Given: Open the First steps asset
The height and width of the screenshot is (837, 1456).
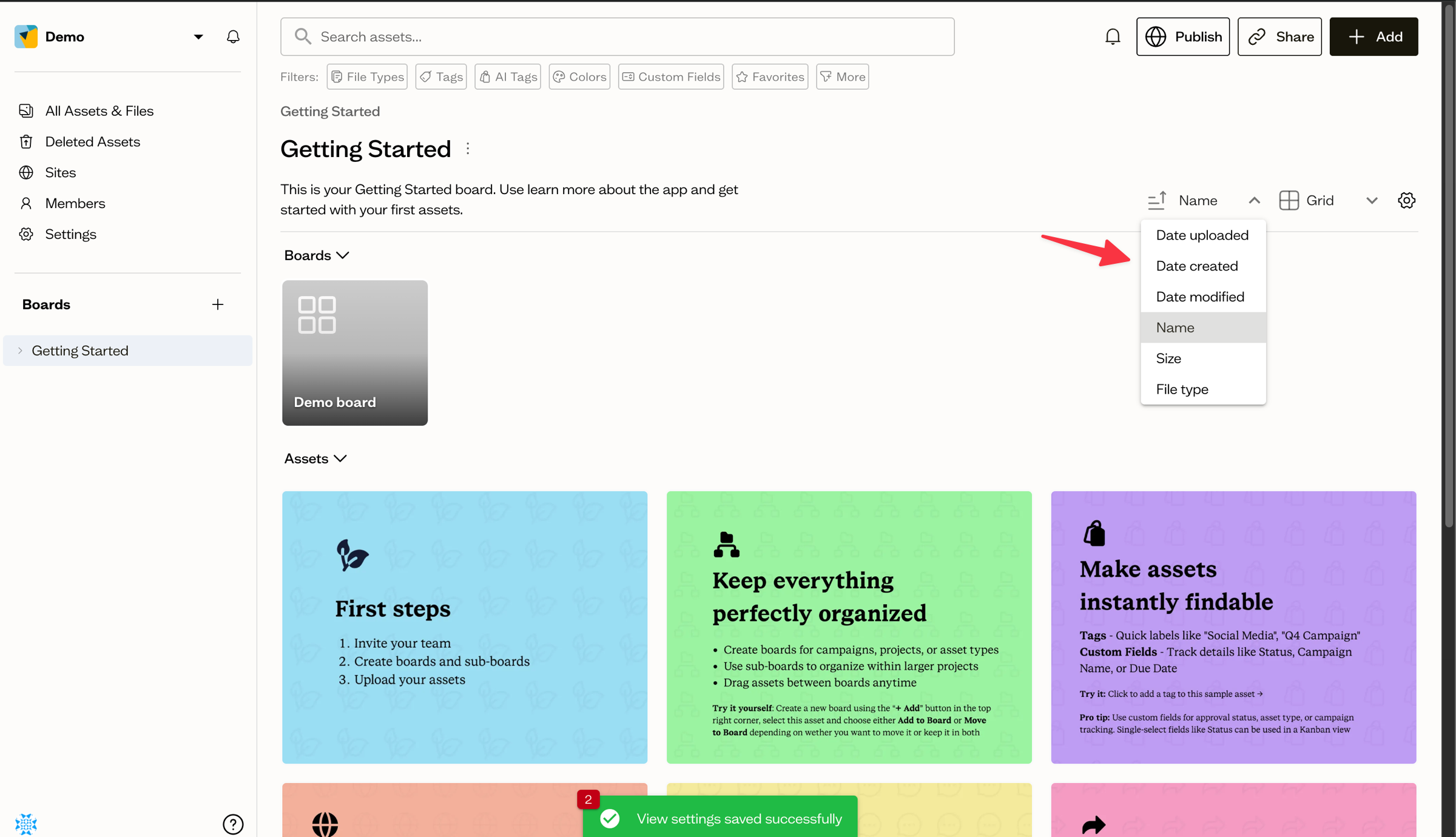Looking at the screenshot, I should [x=465, y=627].
